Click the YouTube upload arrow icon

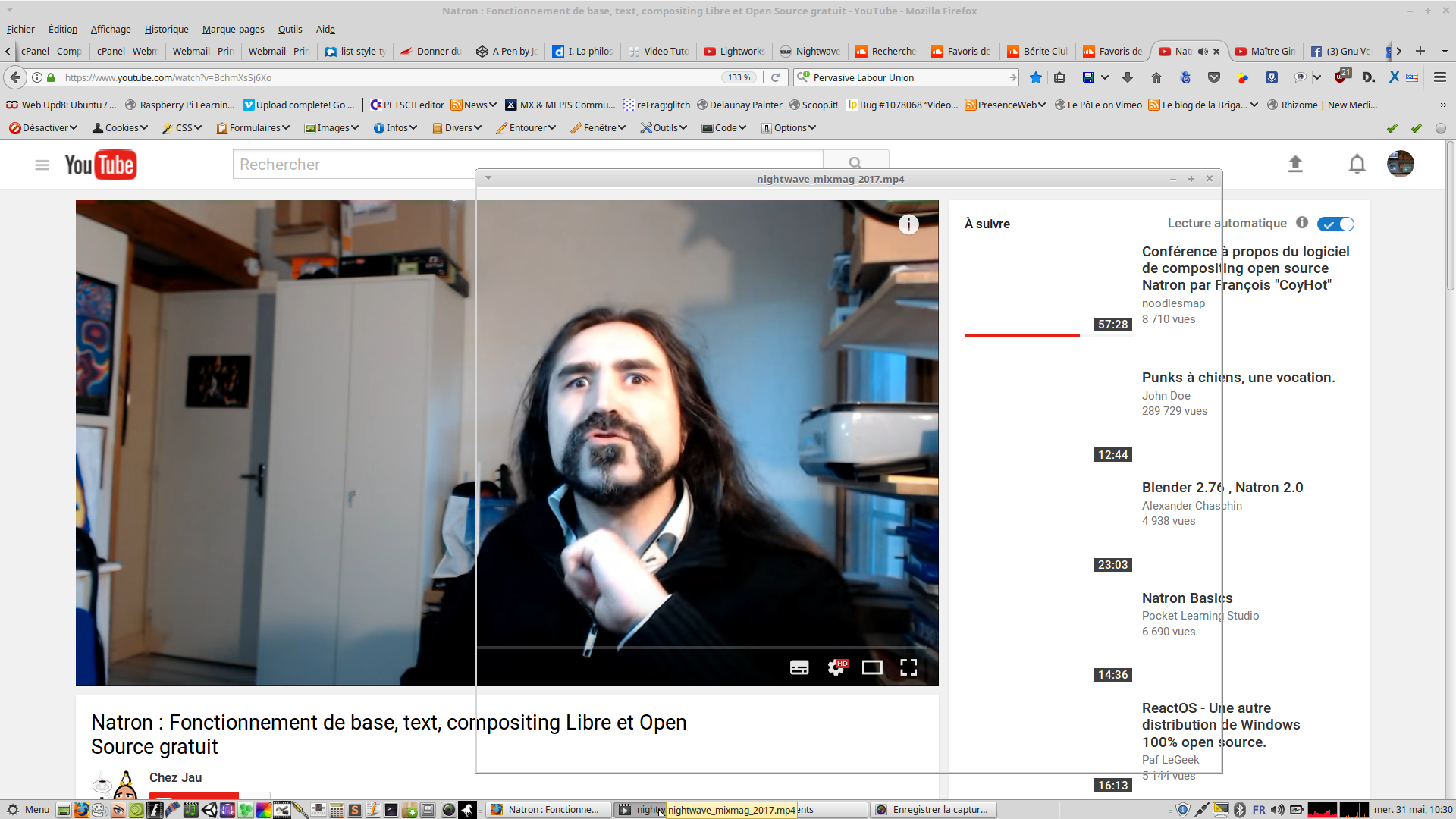click(1295, 164)
